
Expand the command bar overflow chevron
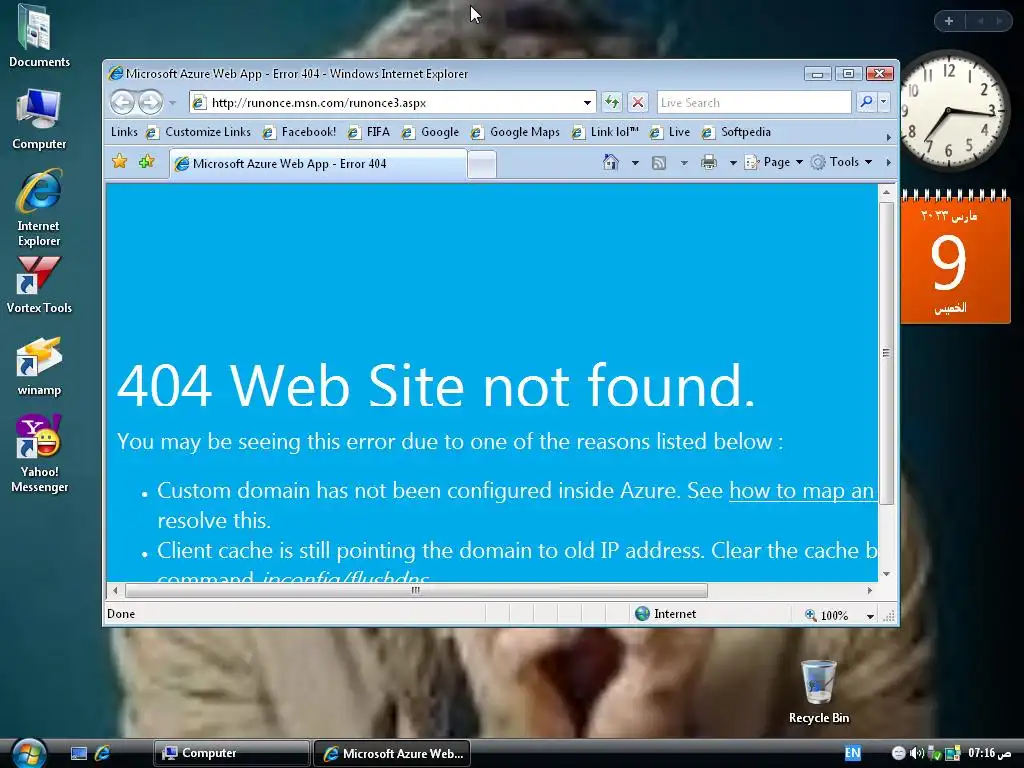pyautogui.click(x=888, y=162)
